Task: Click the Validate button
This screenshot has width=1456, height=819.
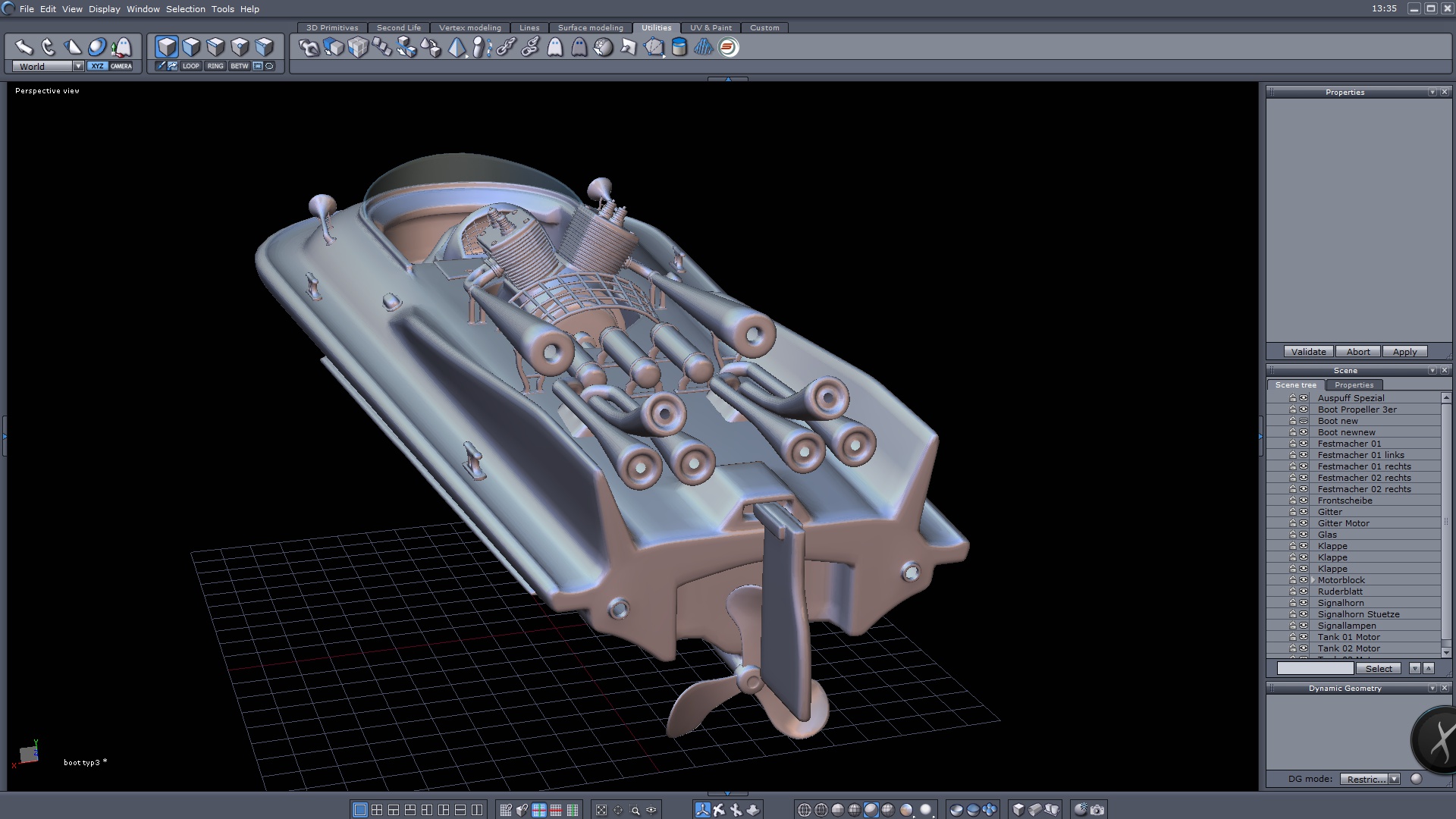Action: (x=1308, y=352)
